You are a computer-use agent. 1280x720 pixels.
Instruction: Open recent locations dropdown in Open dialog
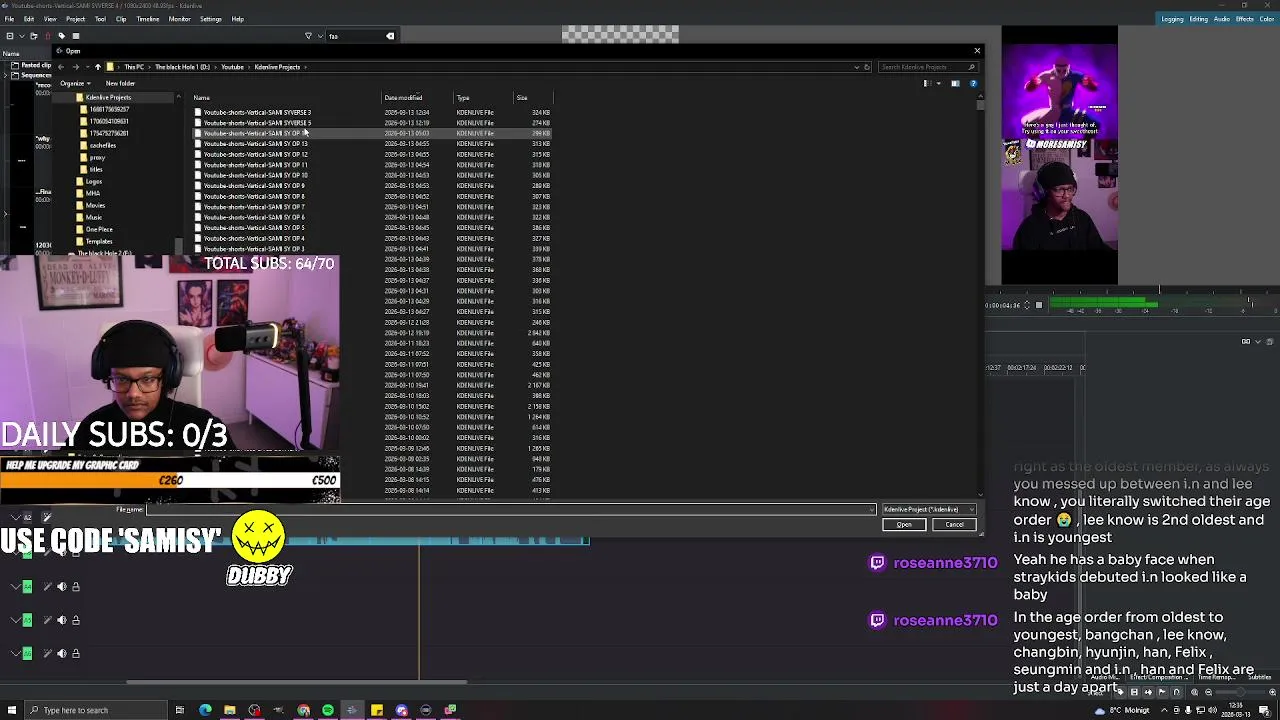pyautogui.click(x=86, y=67)
